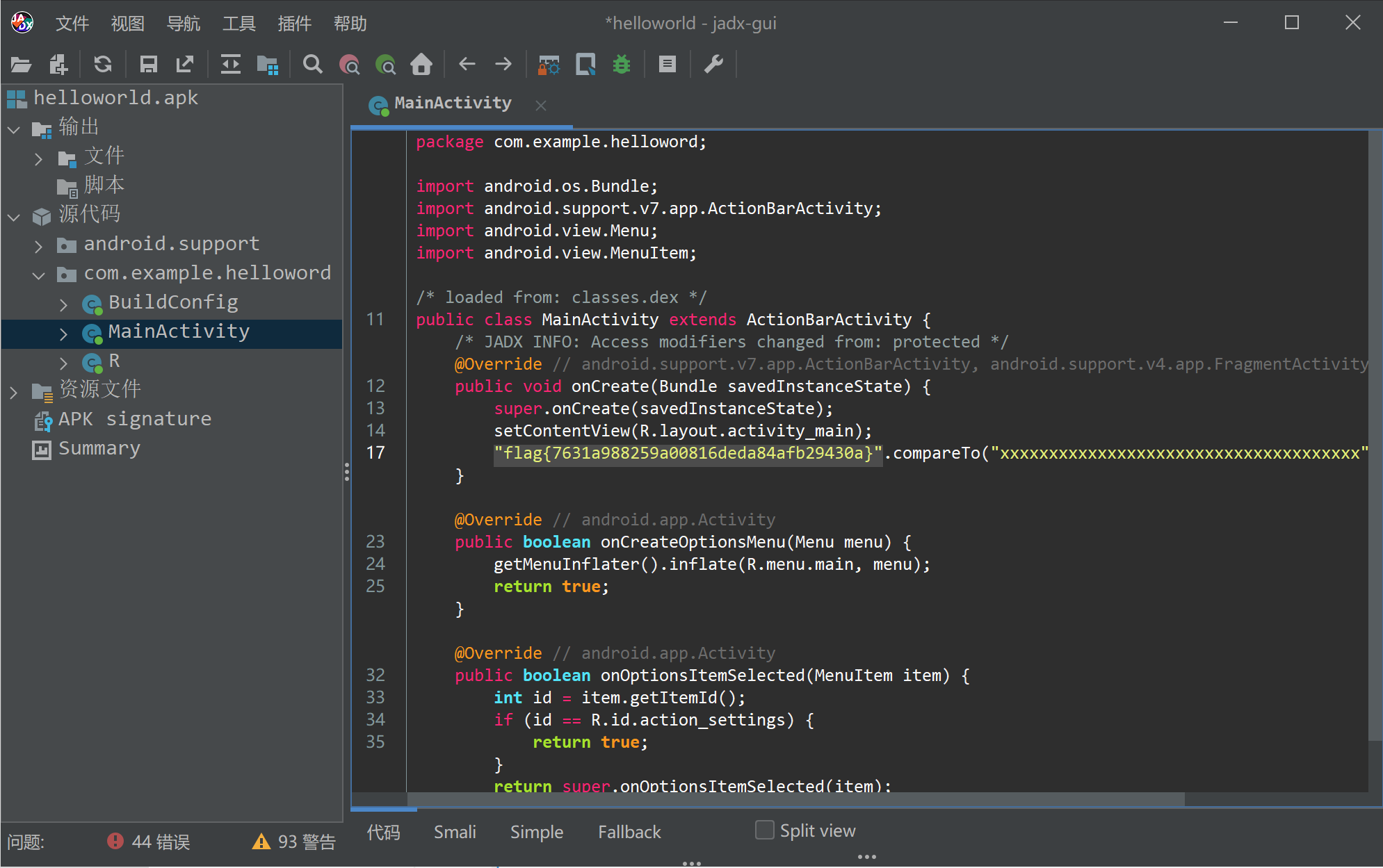Open the text search magnifier
This screenshot has height=868, width=1383.
coord(313,65)
